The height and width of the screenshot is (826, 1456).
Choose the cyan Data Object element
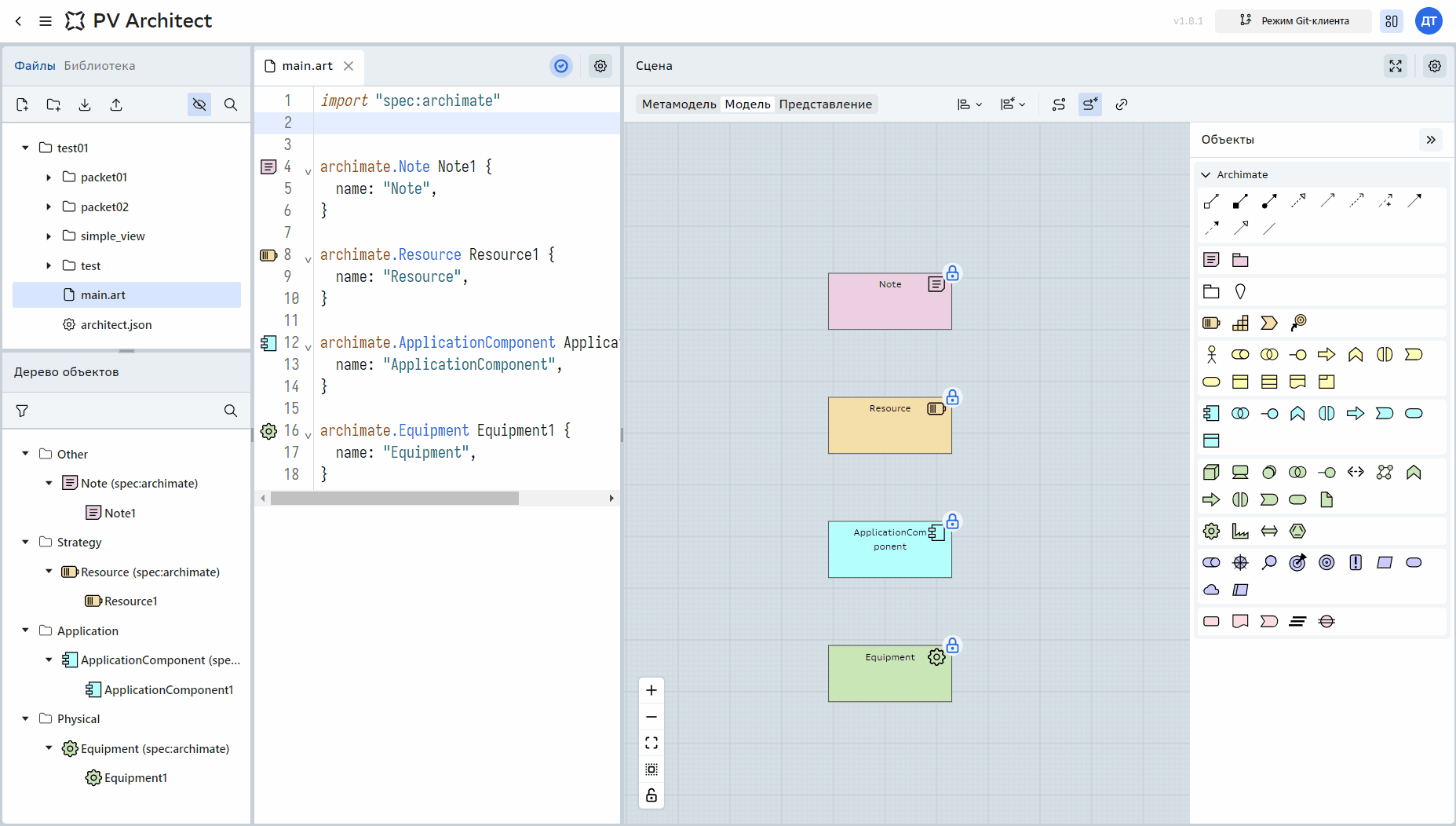(1211, 440)
